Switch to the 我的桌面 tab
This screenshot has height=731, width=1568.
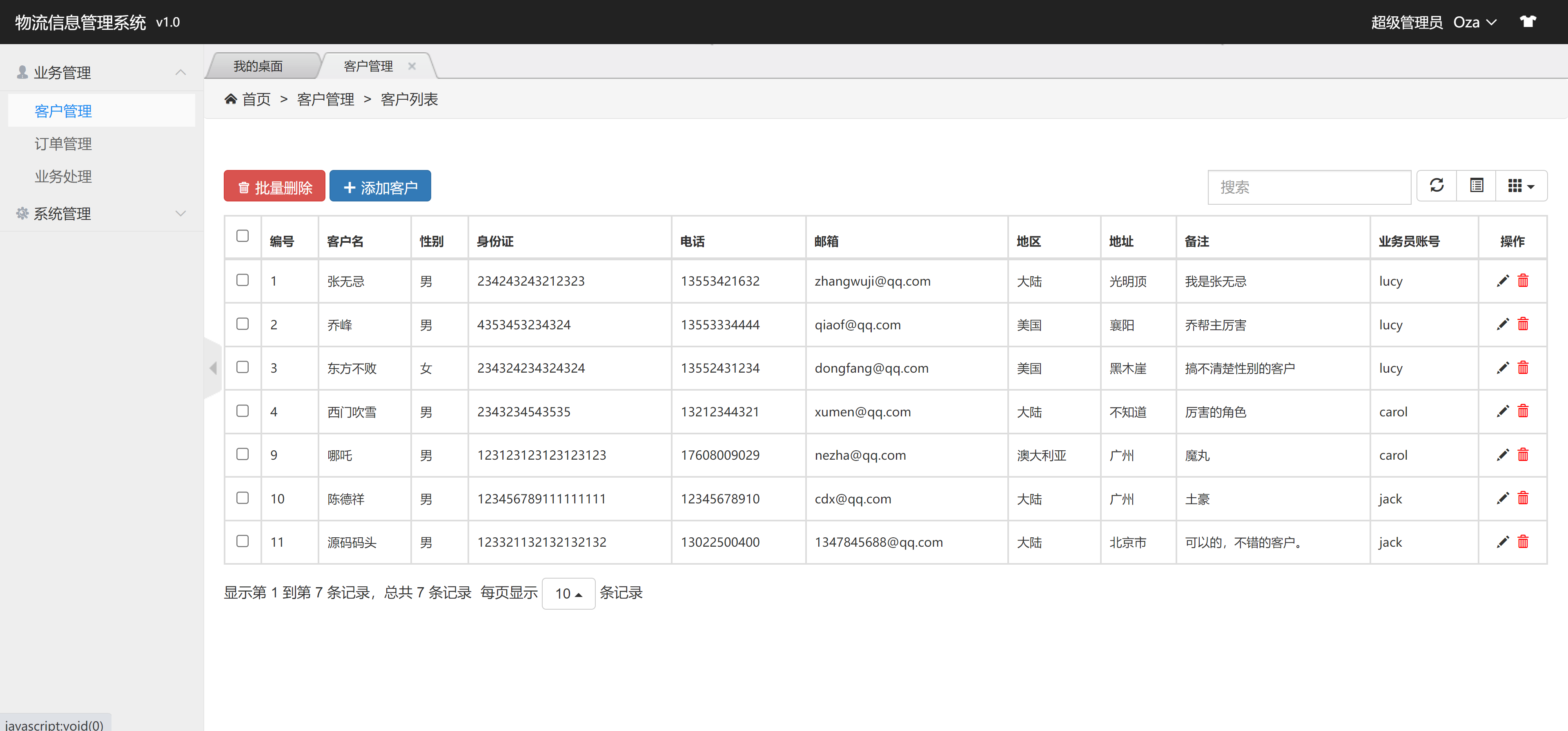[258, 66]
